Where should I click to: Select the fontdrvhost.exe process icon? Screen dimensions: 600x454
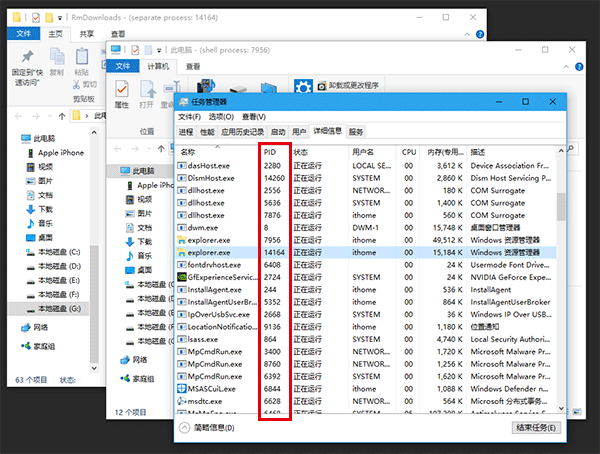pyautogui.click(x=181, y=265)
